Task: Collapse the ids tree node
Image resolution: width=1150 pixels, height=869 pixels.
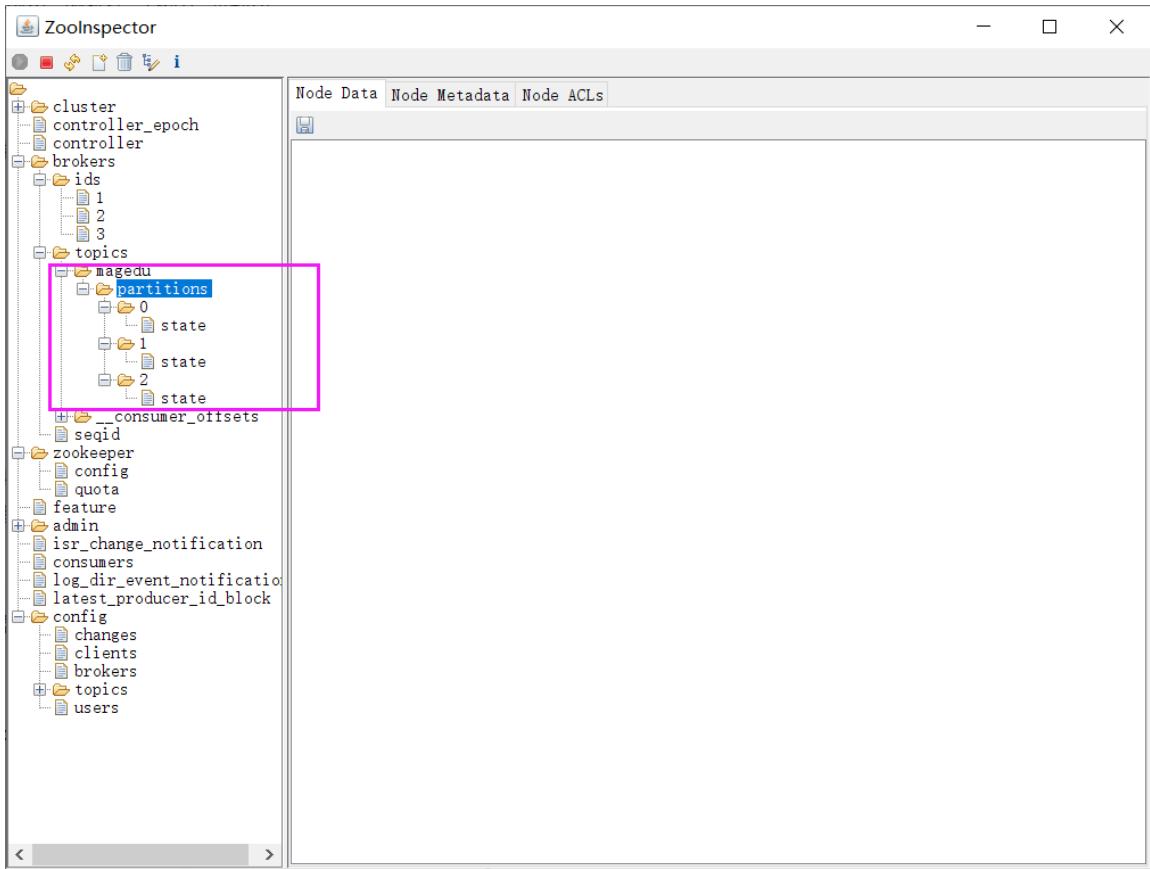Action: coord(40,180)
